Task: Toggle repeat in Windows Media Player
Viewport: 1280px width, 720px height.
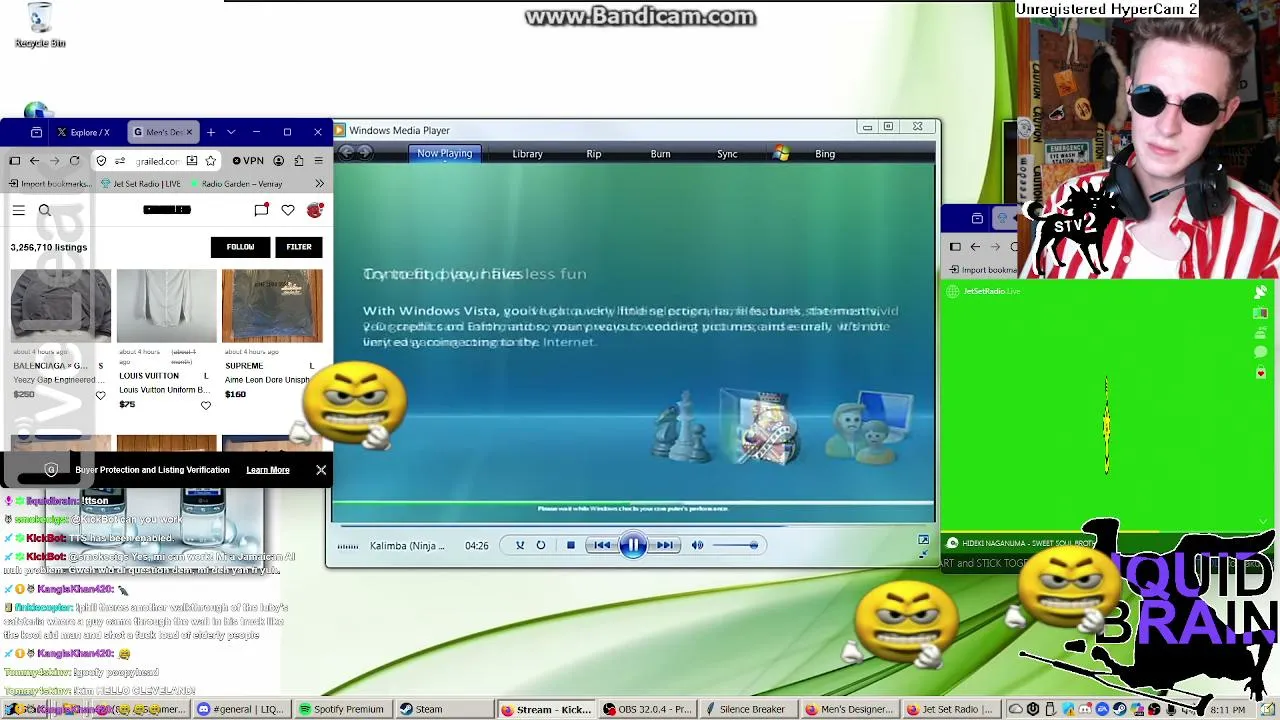Action: (x=541, y=545)
